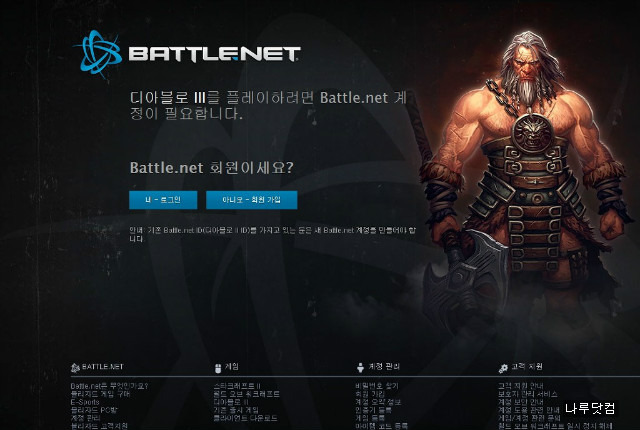Click the BATTLE.NET wordmark at top
The height and width of the screenshot is (430, 640).
215,54
